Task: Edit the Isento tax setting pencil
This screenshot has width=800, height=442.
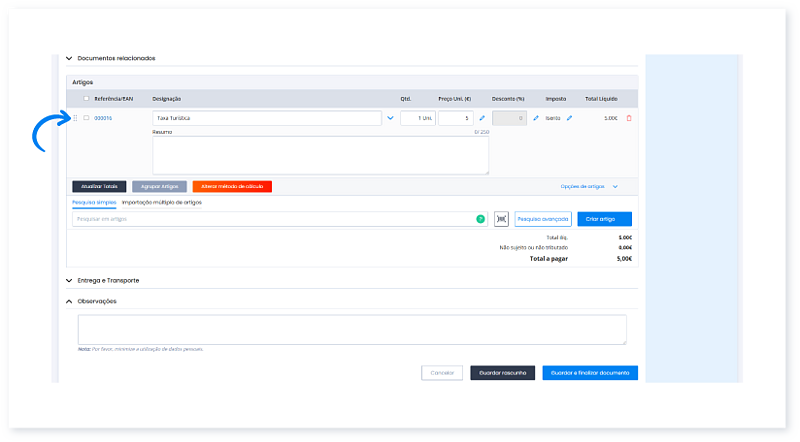Action: click(x=570, y=118)
